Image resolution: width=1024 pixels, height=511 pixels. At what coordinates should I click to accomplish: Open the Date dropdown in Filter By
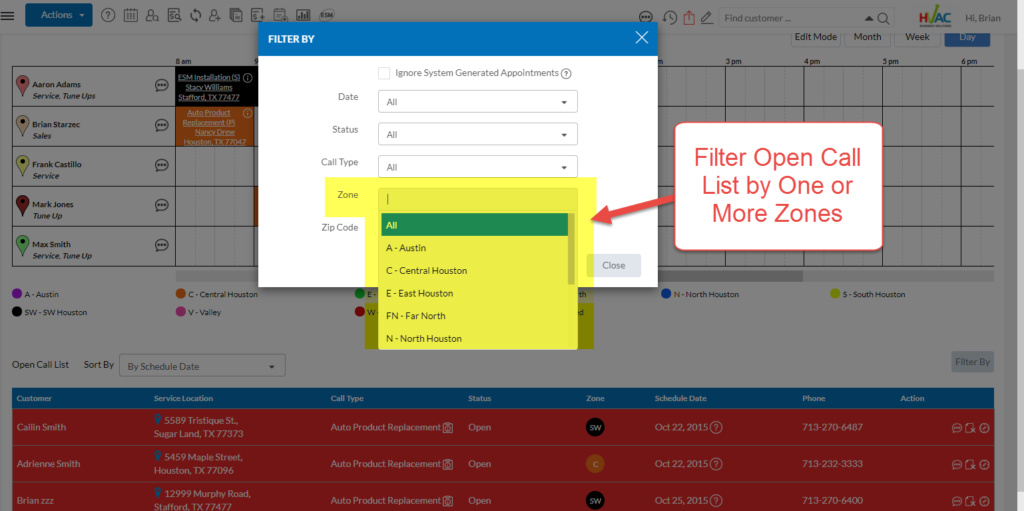pyautogui.click(x=477, y=102)
